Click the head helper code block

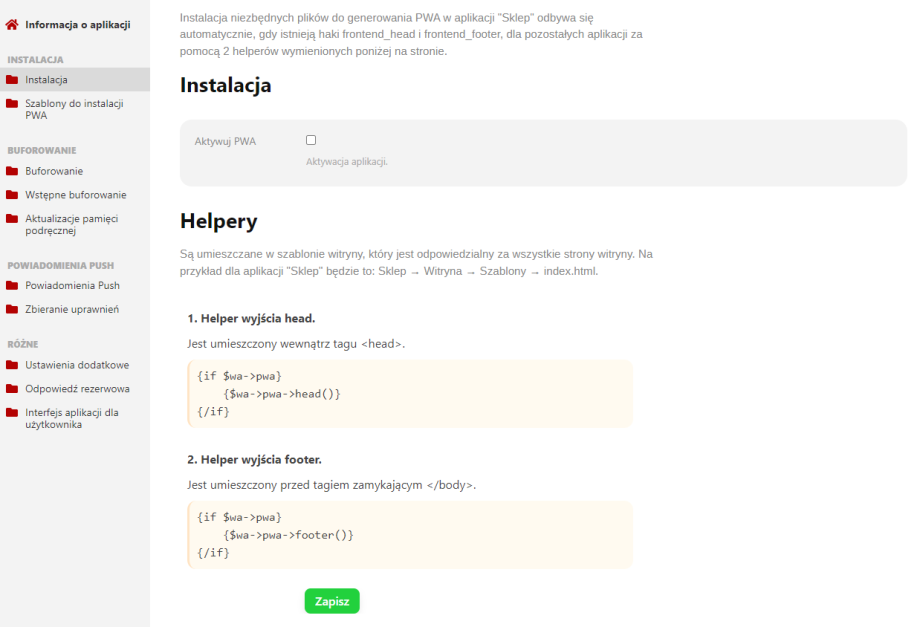click(409, 394)
